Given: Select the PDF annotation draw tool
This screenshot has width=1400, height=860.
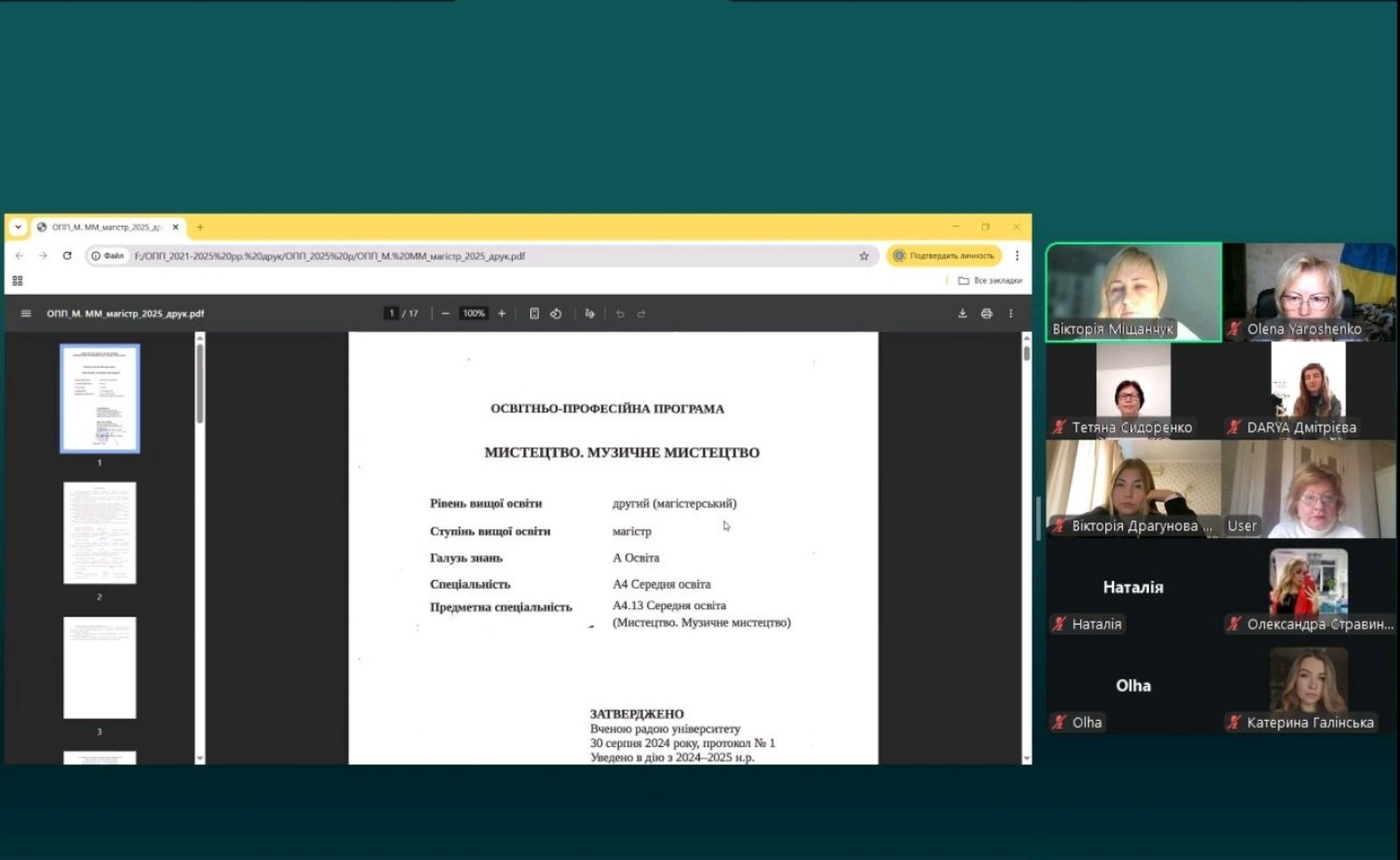Looking at the screenshot, I should point(590,313).
